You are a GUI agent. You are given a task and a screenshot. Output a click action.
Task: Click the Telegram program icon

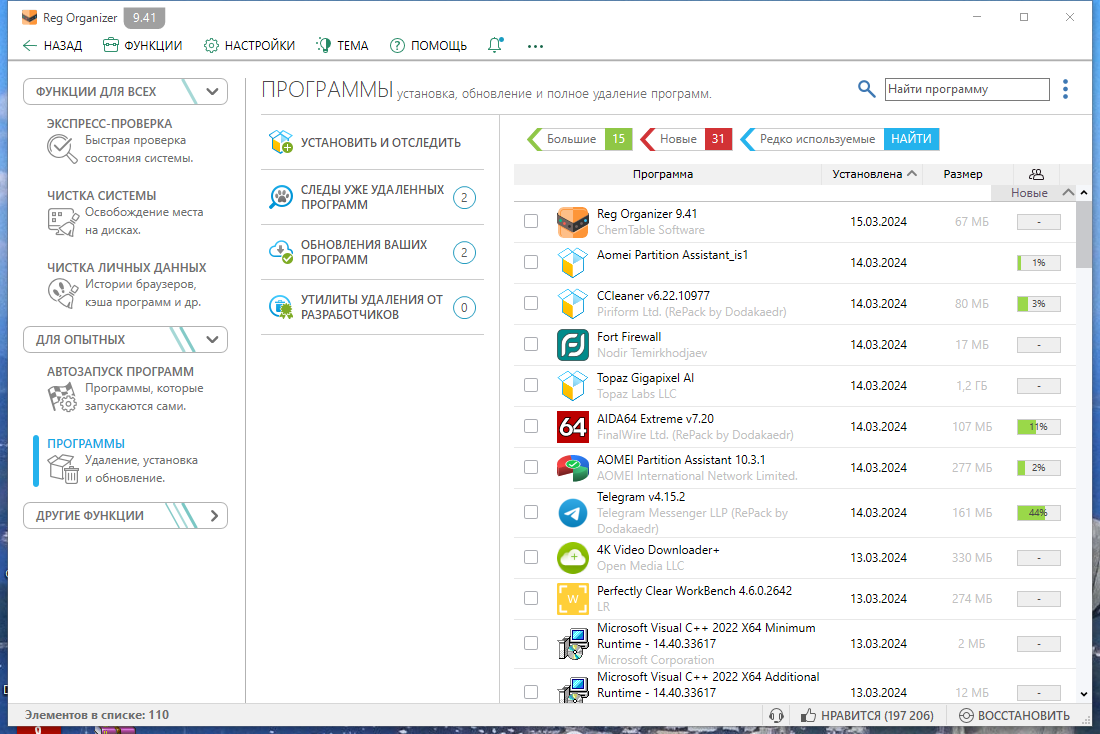573,513
